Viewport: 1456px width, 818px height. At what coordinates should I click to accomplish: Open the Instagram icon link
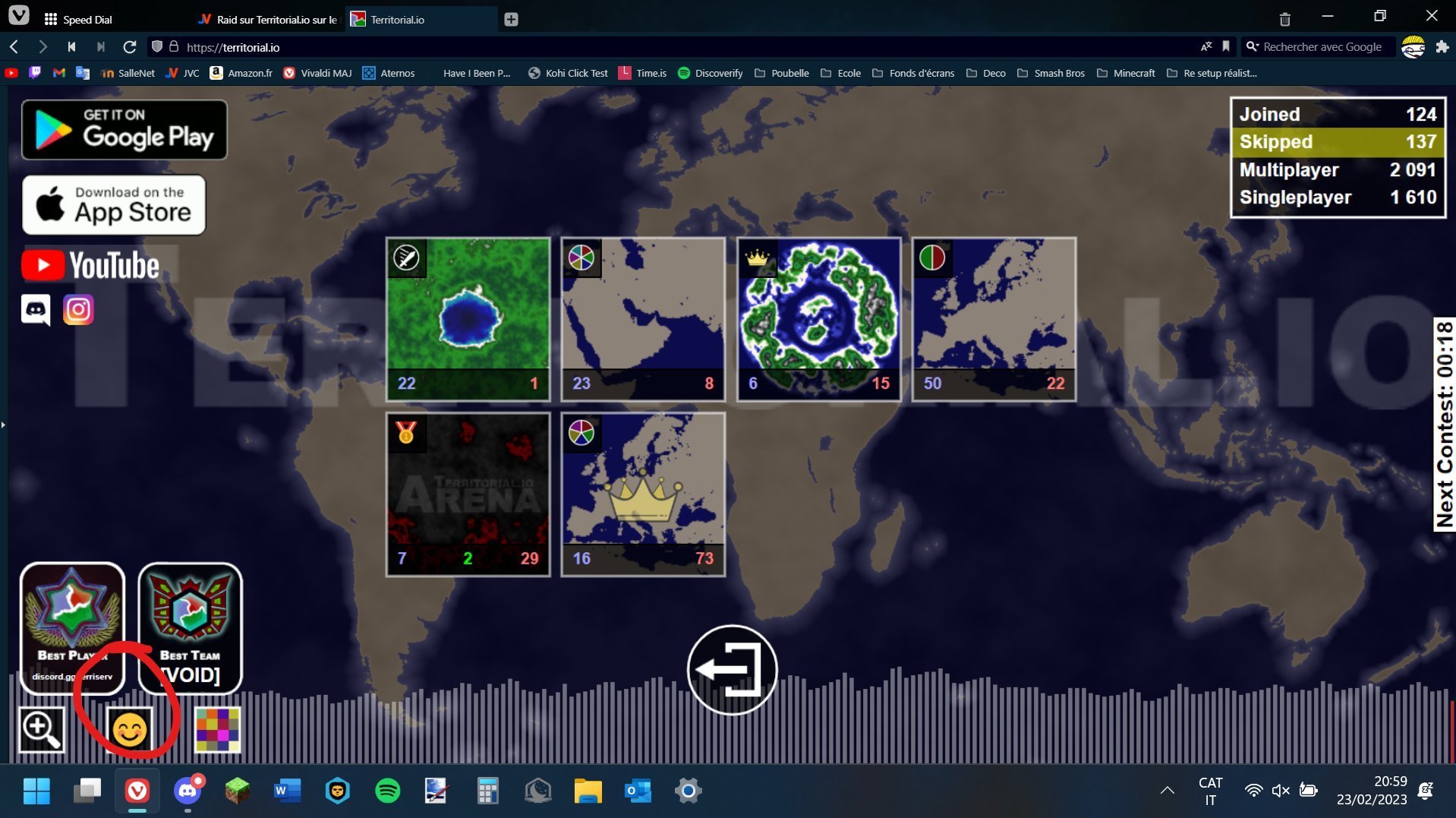(x=78, y=310)
